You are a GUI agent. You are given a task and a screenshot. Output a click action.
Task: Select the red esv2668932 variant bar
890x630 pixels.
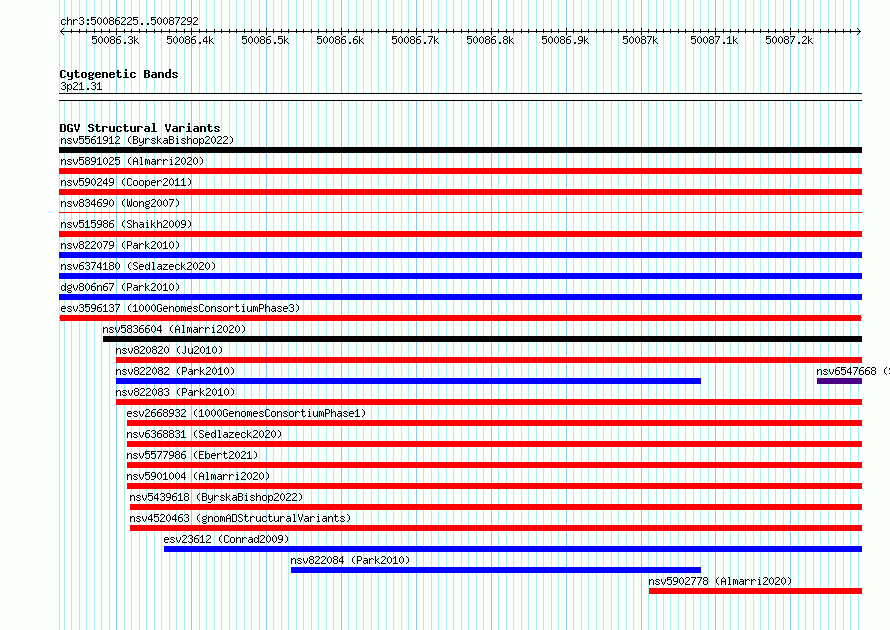point(494,423)
